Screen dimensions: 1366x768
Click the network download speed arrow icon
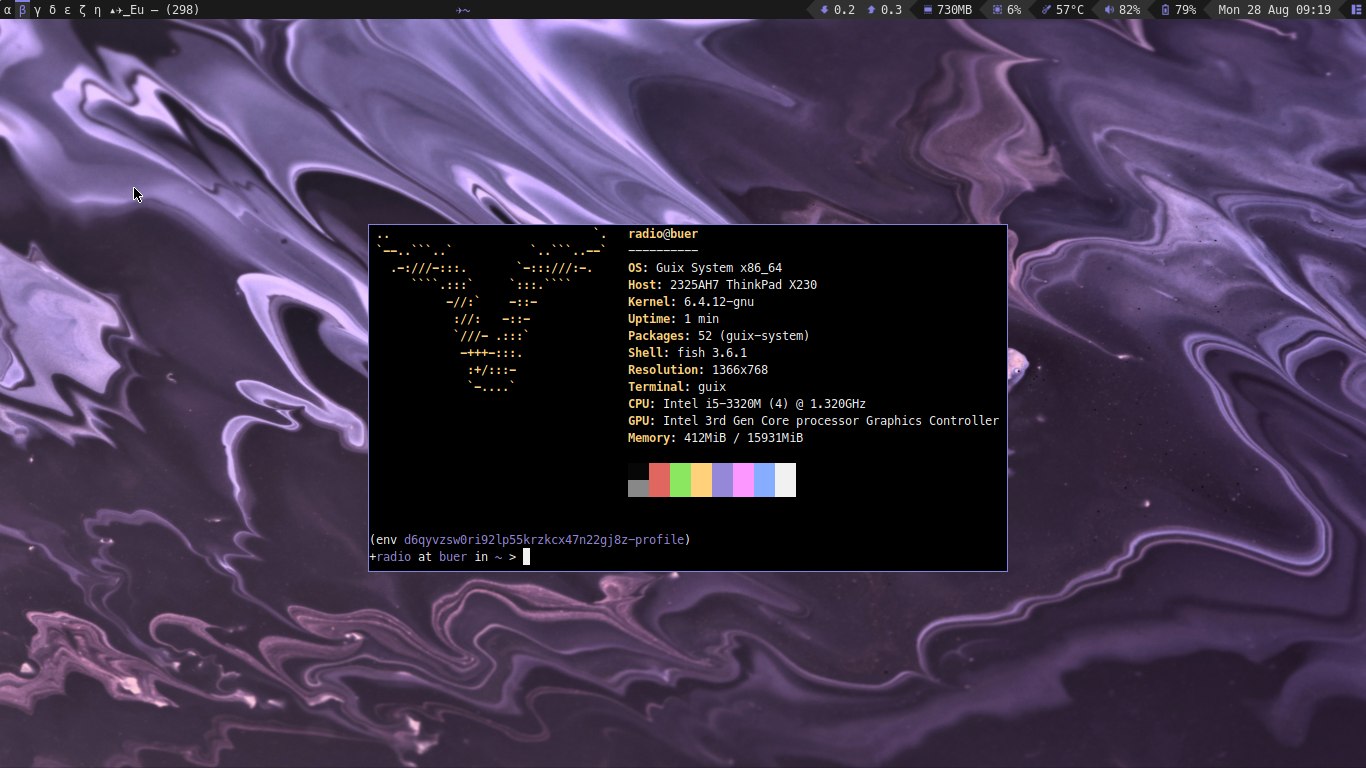tap(824, 10)
